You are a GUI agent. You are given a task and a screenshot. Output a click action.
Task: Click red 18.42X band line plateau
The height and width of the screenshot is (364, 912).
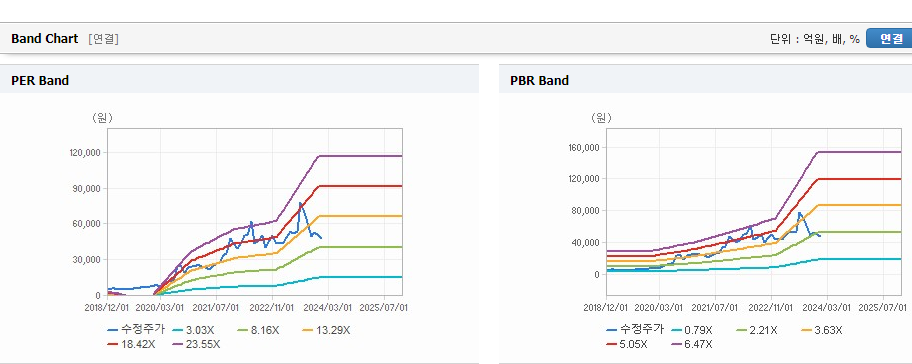361,186
